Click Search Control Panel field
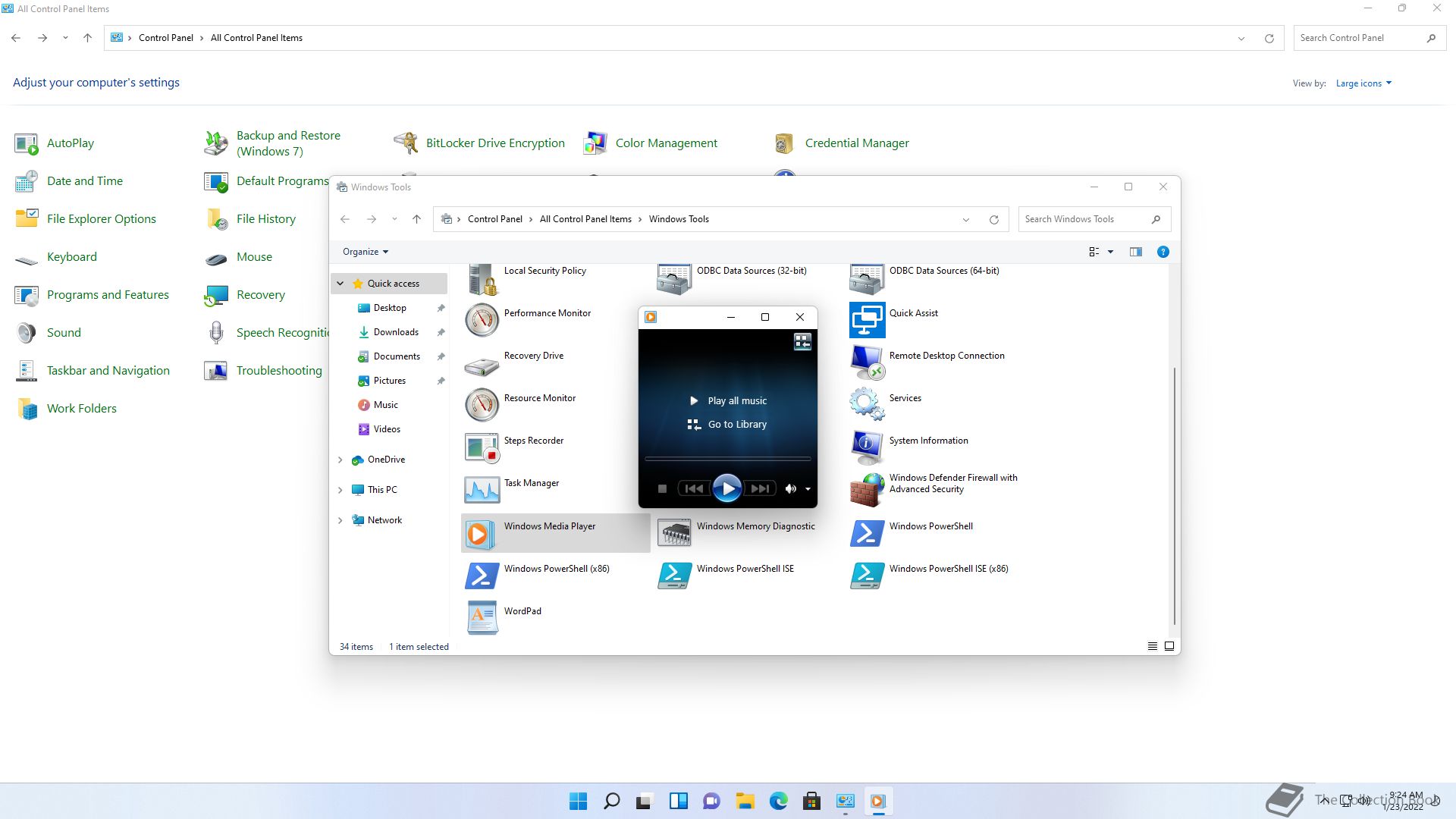The height and width of the screenshot is (819, 1456). click(x=1370, y=38)
